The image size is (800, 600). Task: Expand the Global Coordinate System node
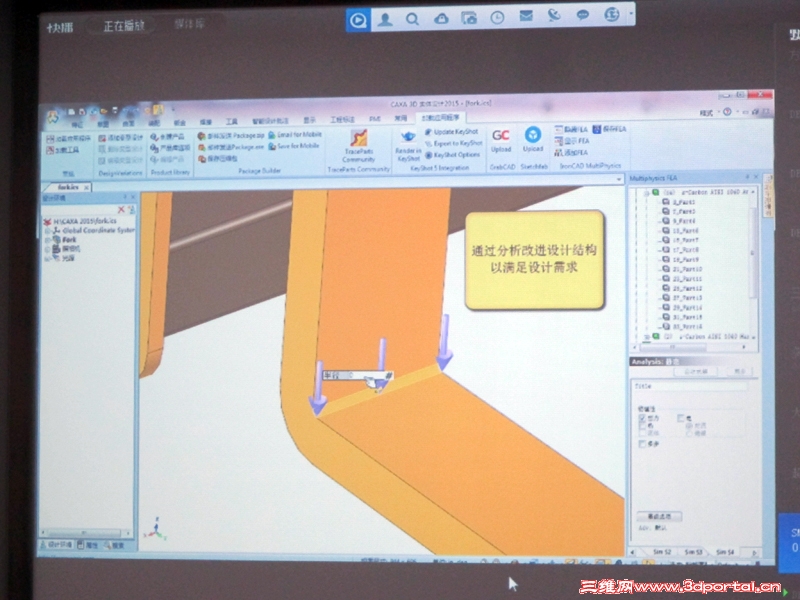point(47,231)
